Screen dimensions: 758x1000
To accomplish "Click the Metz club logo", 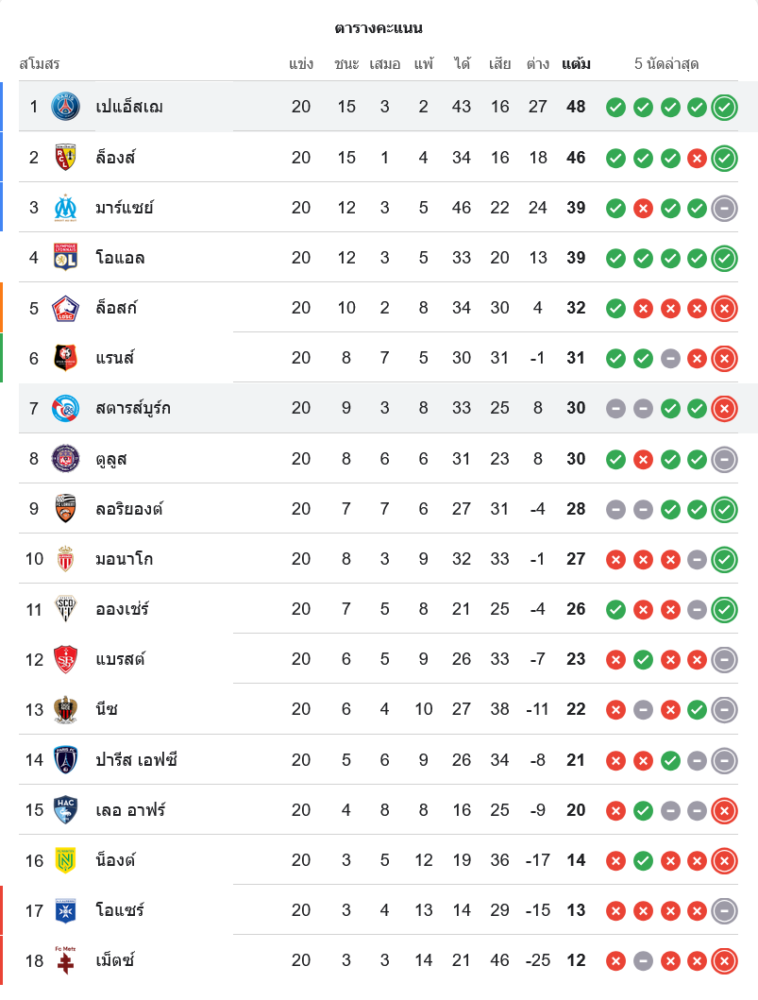I will (66, 960).
